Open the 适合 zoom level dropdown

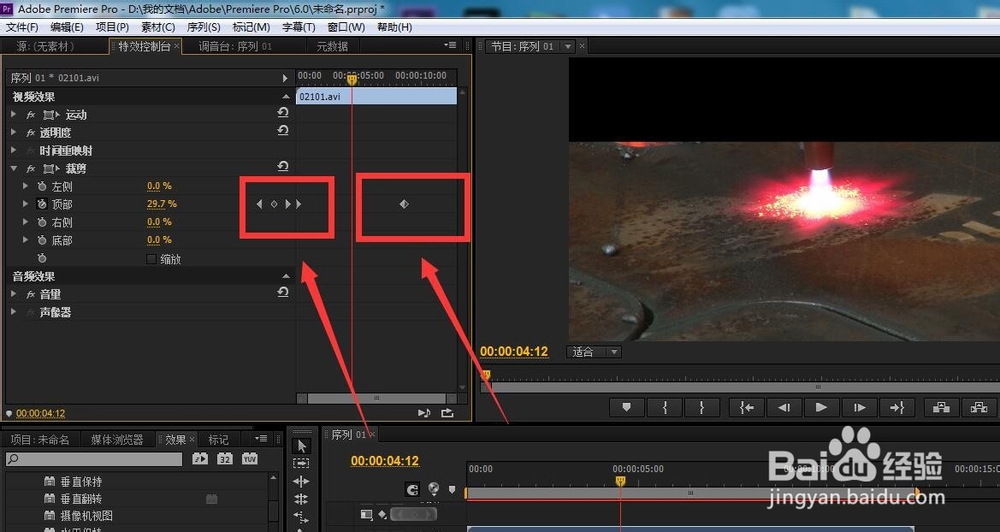click(593, 352)
